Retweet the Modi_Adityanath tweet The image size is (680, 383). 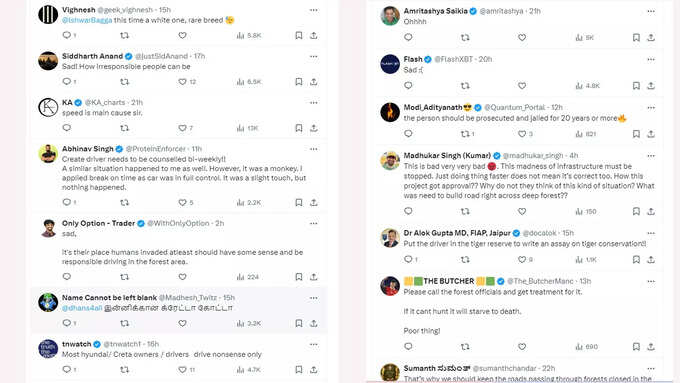pyautogui.click(x=467, y=134)
